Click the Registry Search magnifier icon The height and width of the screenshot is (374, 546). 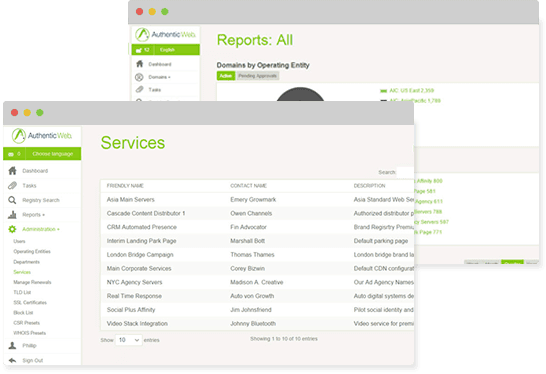[12, 200]
